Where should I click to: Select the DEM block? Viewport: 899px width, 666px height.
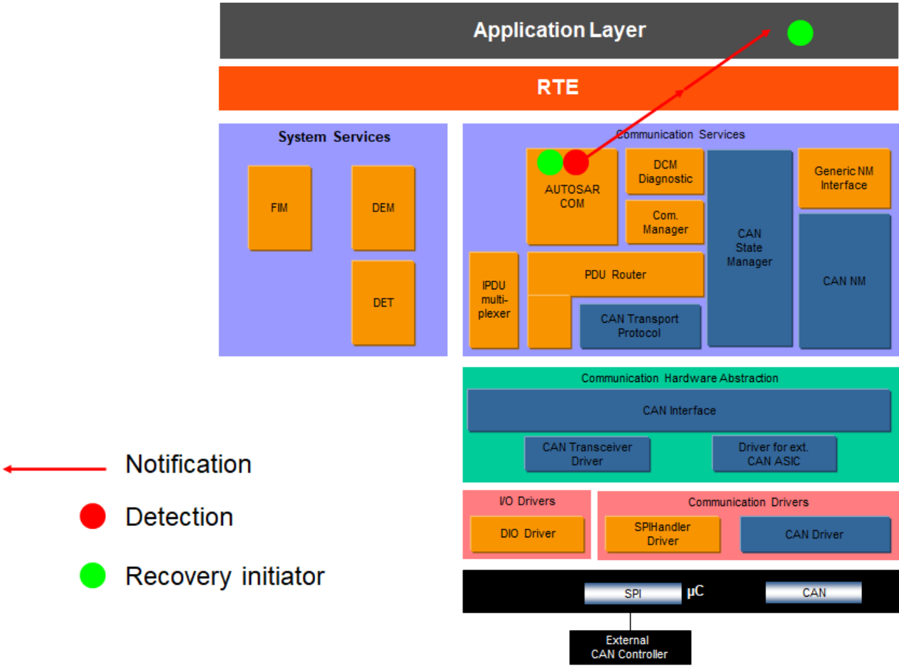[x=383, y=208]
